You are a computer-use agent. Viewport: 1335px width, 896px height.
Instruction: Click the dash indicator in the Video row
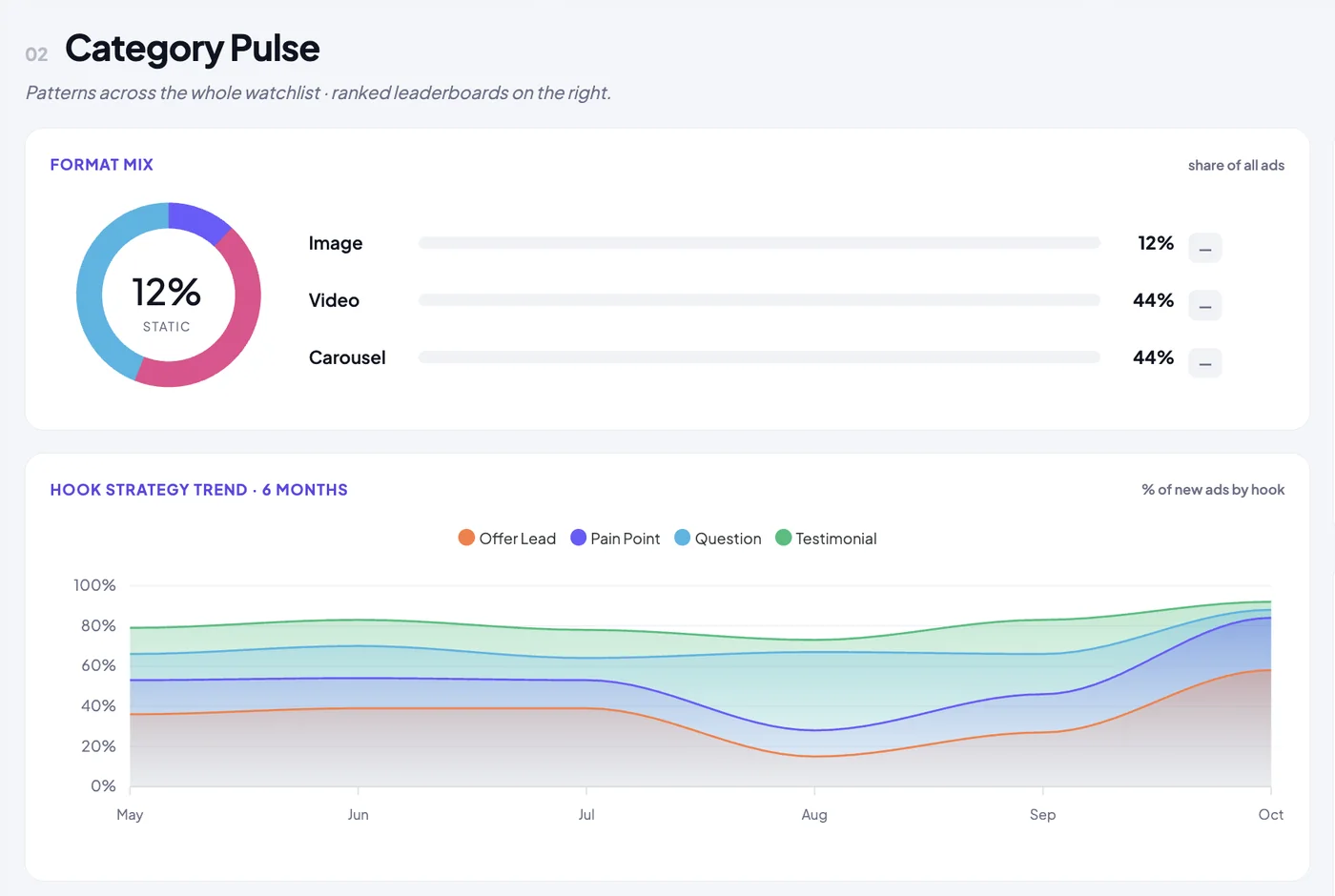pos(1204,305)
